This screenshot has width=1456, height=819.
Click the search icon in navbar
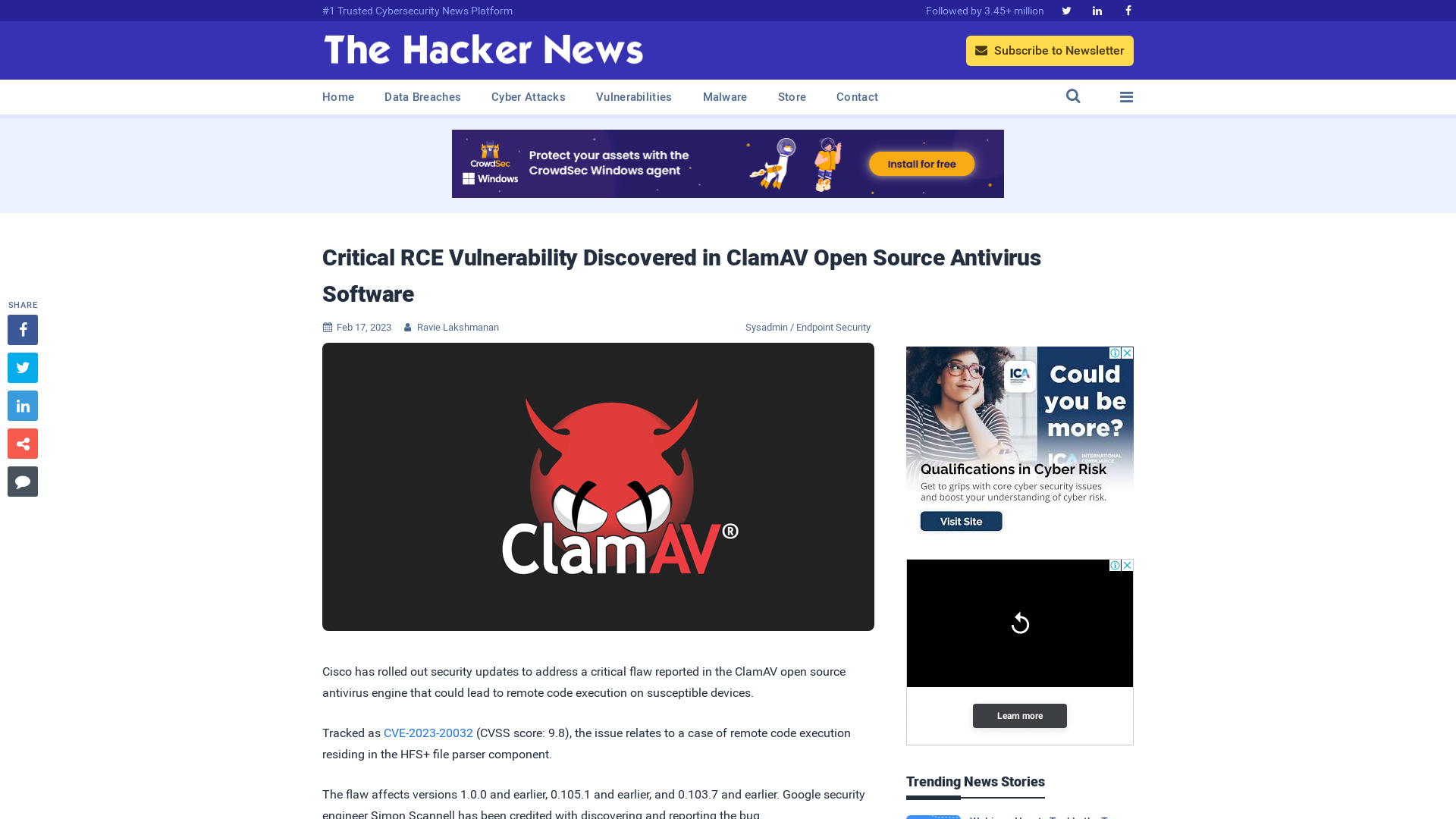click(x=1073, y=97)
